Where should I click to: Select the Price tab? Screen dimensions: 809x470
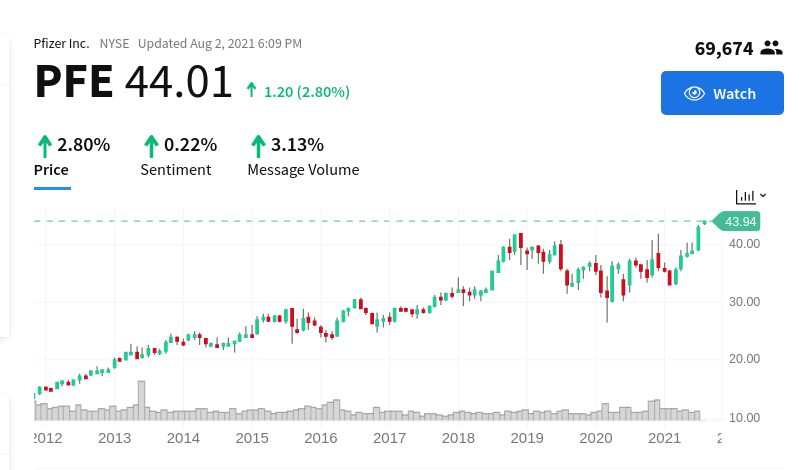[51, 170]
